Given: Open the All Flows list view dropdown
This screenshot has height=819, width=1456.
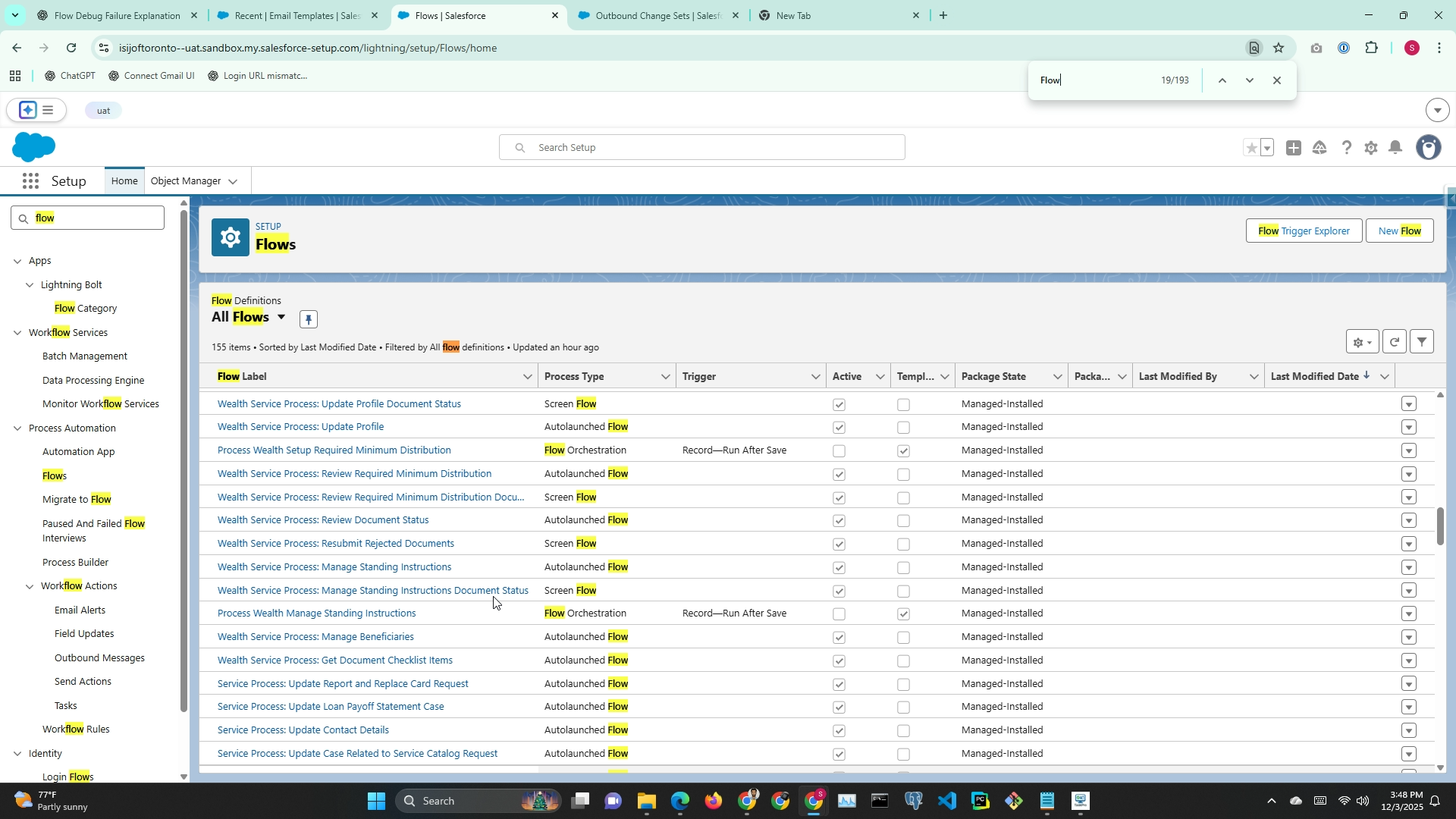Looking at the screenshot, I should (x=281, y=317).
